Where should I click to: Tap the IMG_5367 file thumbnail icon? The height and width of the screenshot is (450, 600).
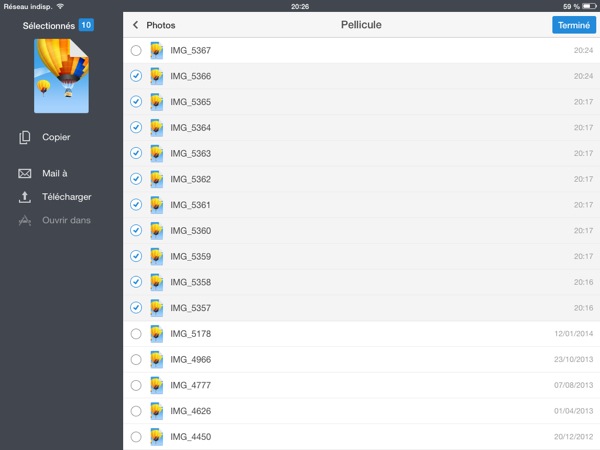pyautogui.click(x=156, y=50)
